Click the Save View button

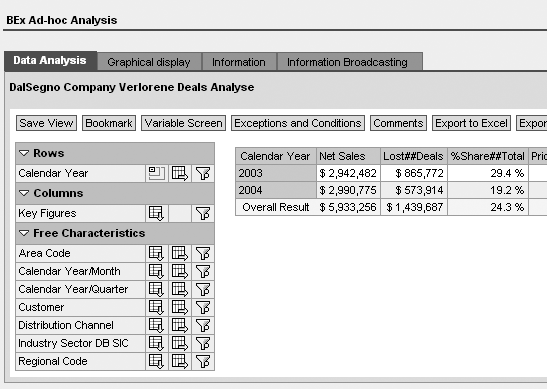pos(46,123)
